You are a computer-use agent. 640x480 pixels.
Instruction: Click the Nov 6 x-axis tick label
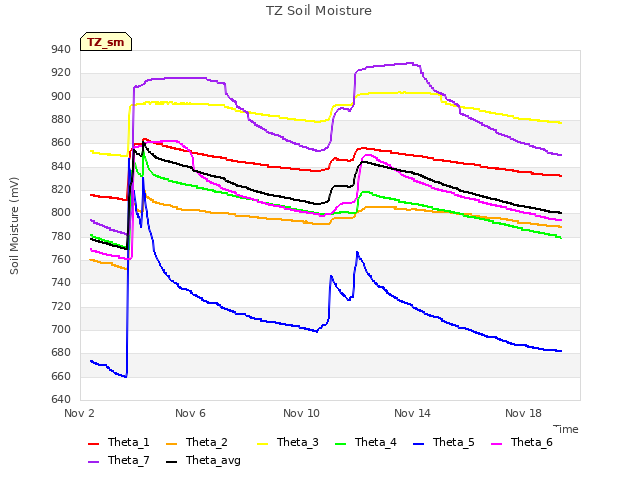click(190, 413)
